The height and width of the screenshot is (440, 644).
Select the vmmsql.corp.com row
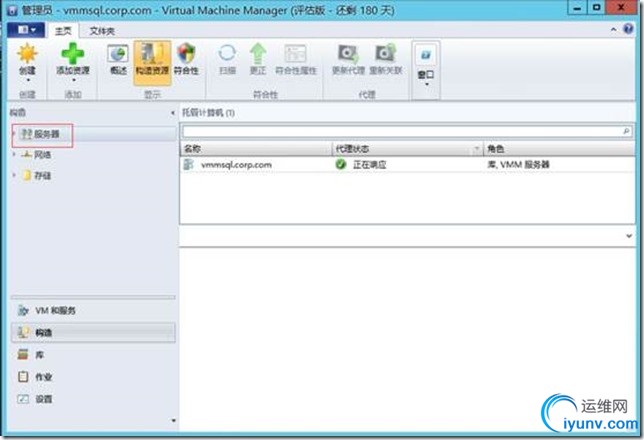click(x=407, y=165)
